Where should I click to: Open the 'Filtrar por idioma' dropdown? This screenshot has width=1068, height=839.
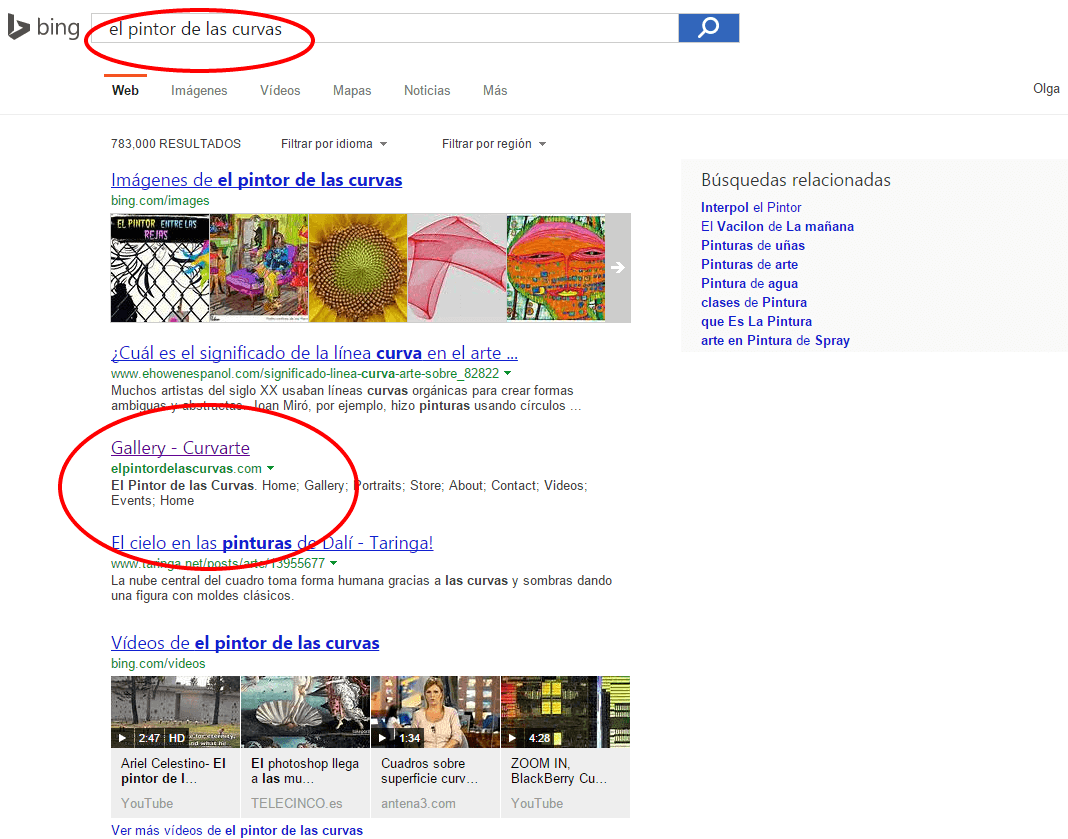tap(334, 144)
